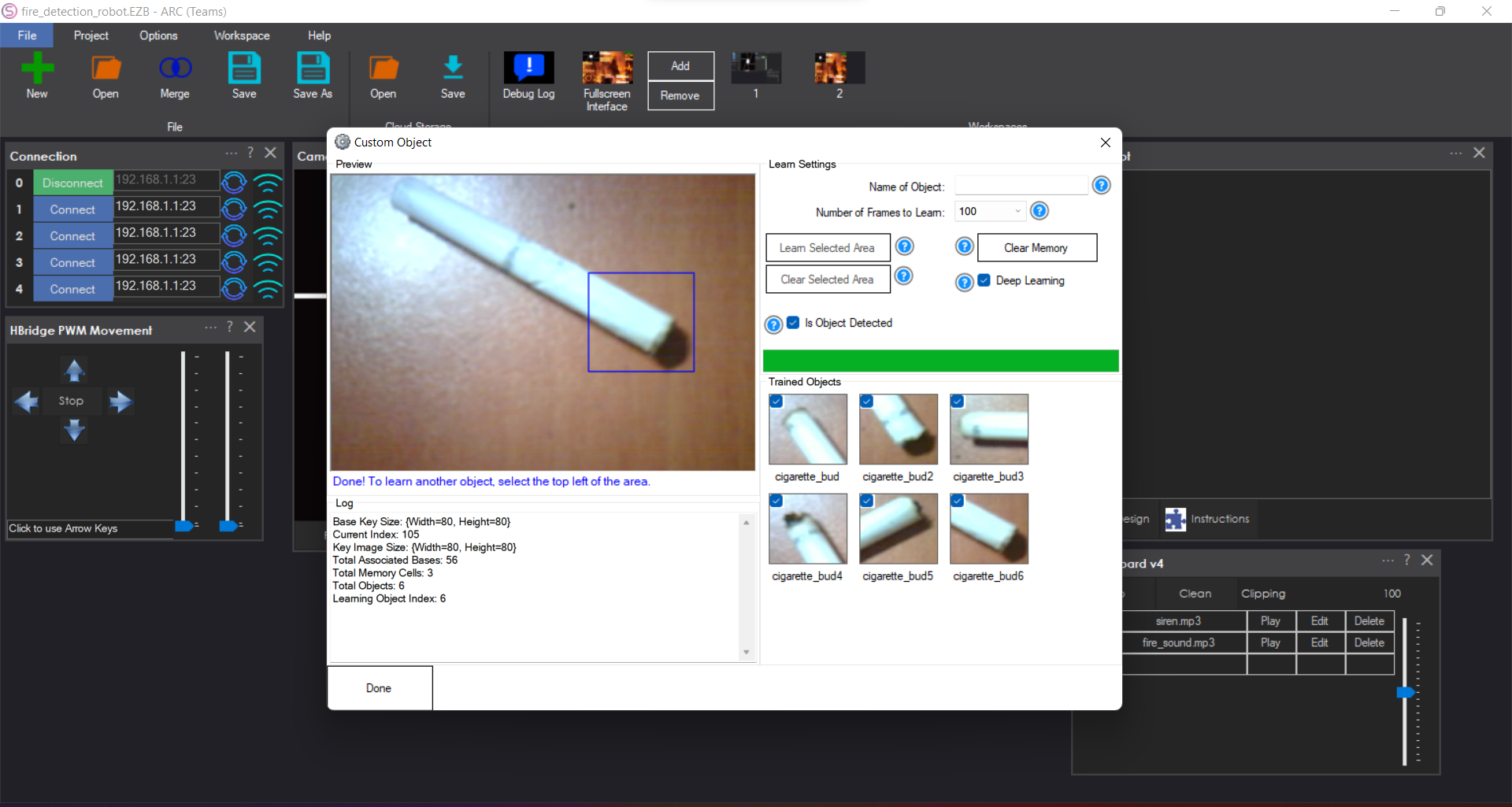
Task: Refresh the scan for connection 0
Action: tap(234, 183)
